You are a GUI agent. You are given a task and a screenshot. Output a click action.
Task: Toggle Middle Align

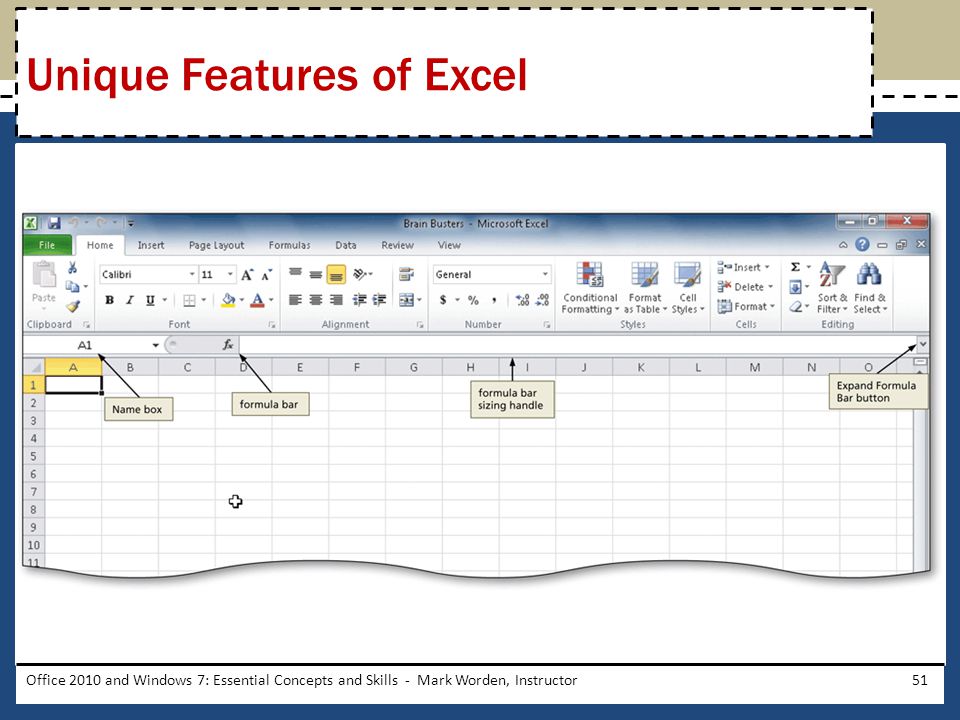click(315, 274)
